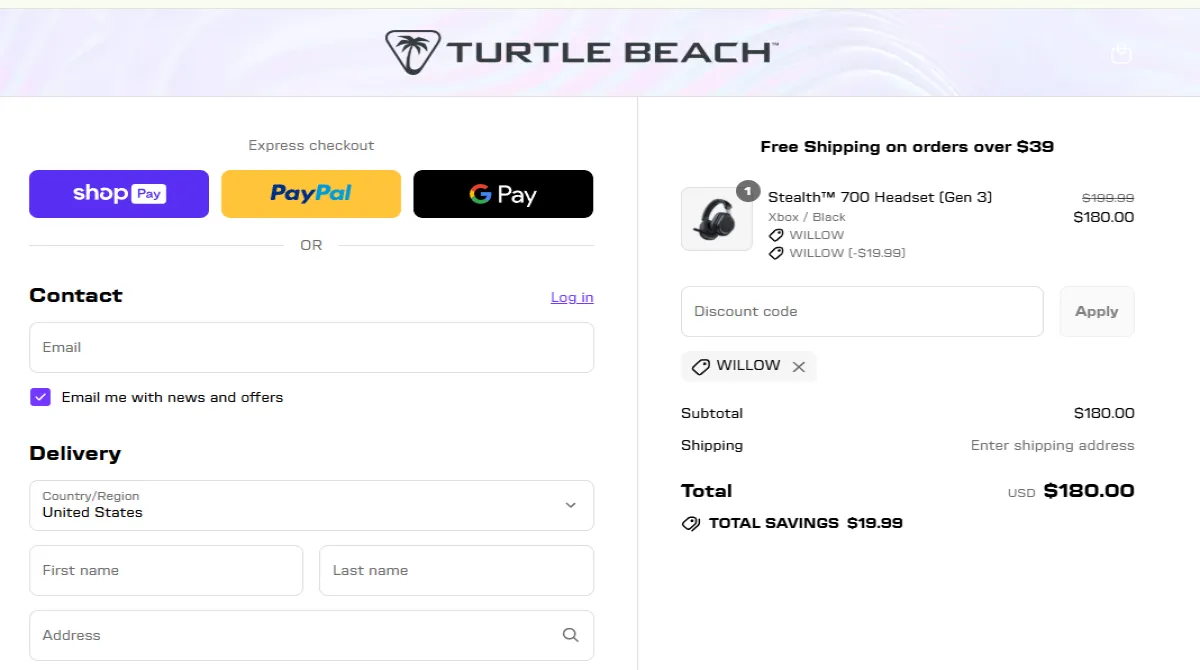
Task: Click the item quantity badge on headset
Action: point(748,191)
